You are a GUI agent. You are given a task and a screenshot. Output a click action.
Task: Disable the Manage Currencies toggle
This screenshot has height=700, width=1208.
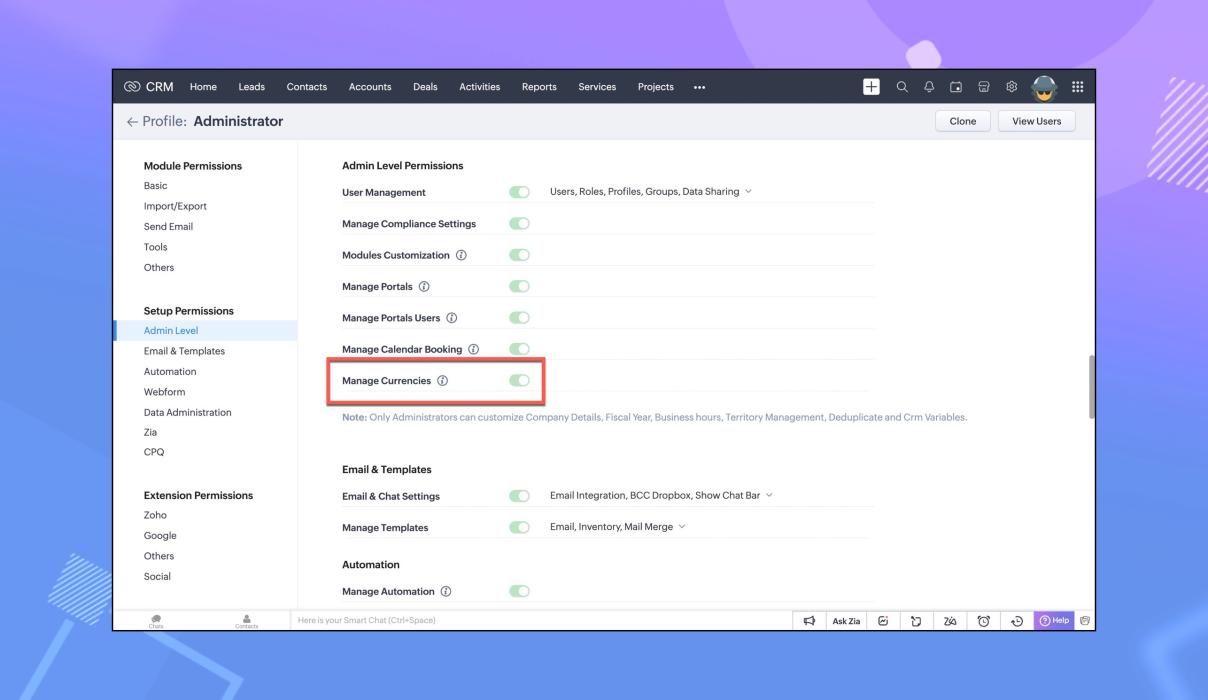[x=519, y=381]
